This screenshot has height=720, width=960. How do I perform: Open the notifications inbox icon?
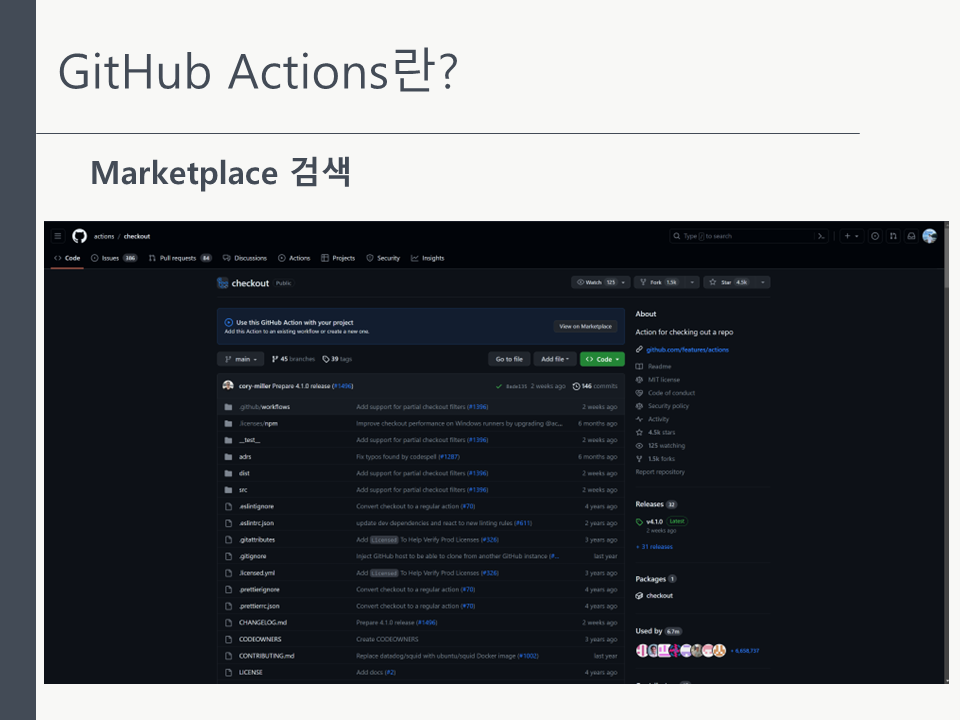click(x=911, y=236)
